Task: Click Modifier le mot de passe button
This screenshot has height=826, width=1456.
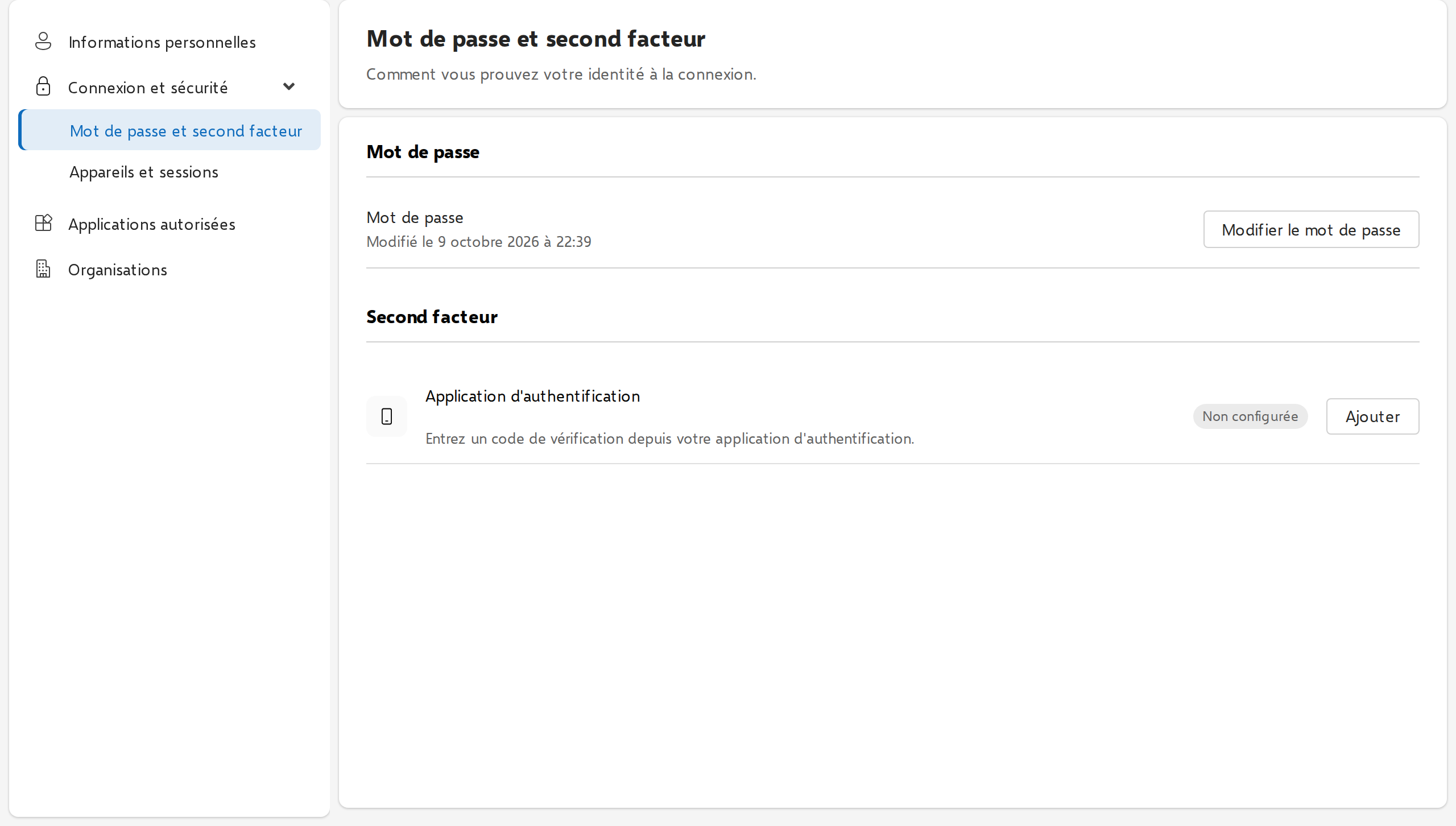Action: 1311,229
